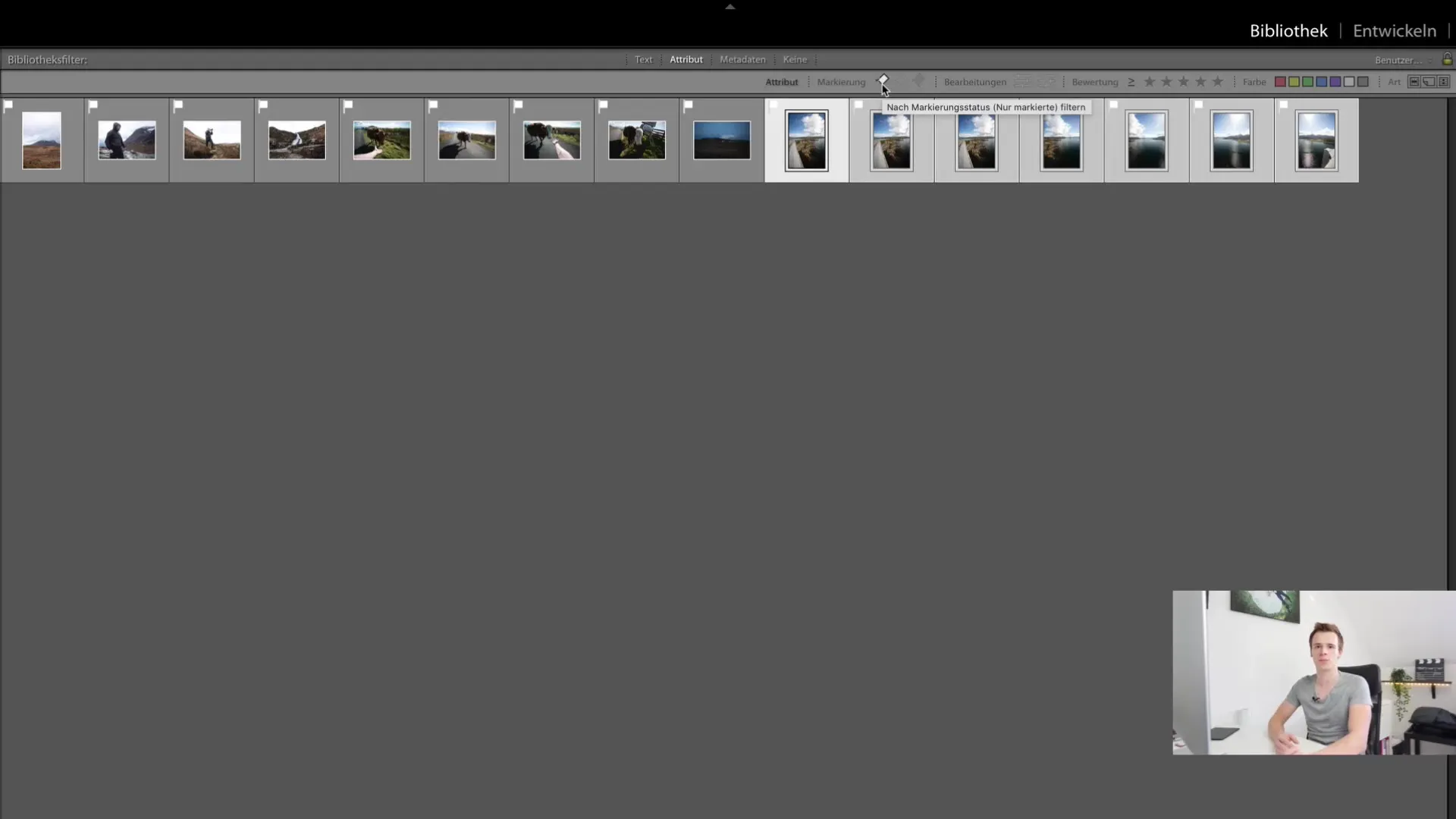This screenshot has width=1456, height=819.
Task: Click the Bibliotheksfilter label
Action: pyautogui.click(x=47, y=60)
